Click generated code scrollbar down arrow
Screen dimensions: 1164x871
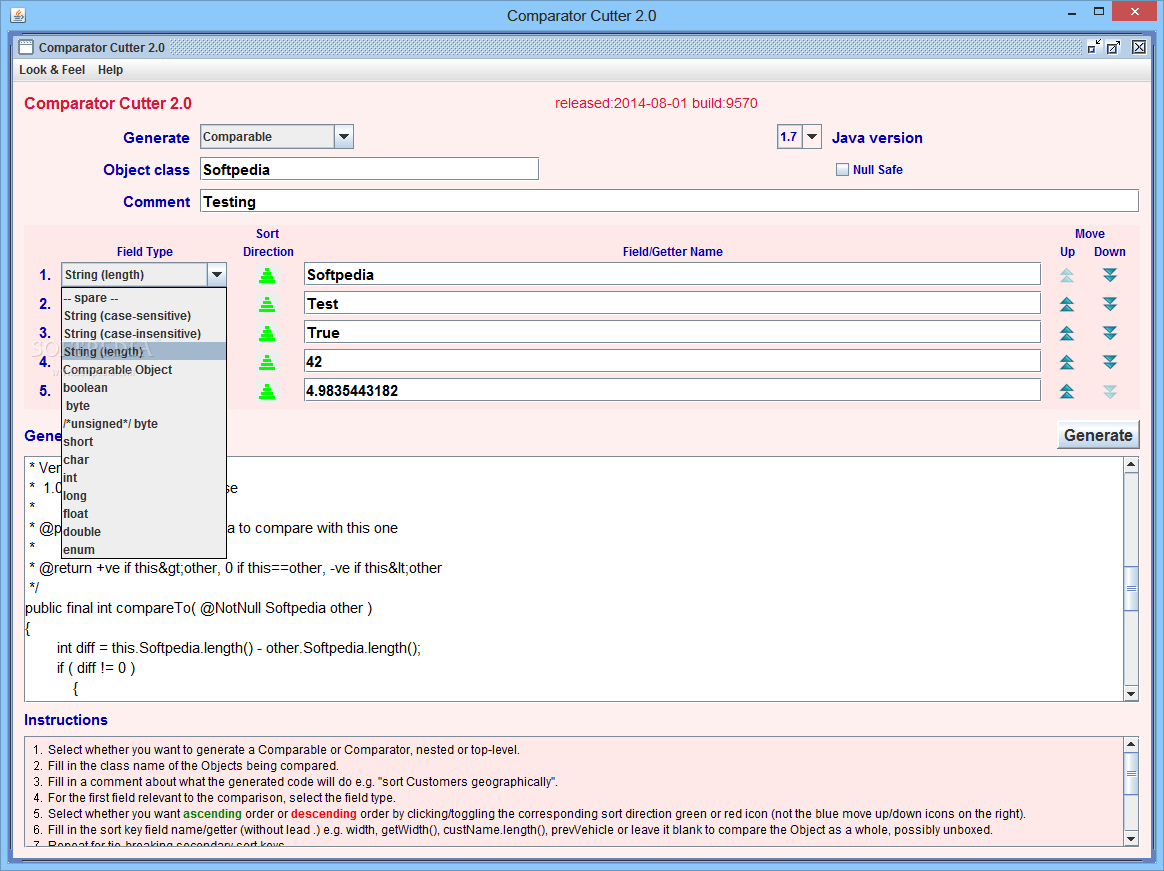coord(1131,694)
